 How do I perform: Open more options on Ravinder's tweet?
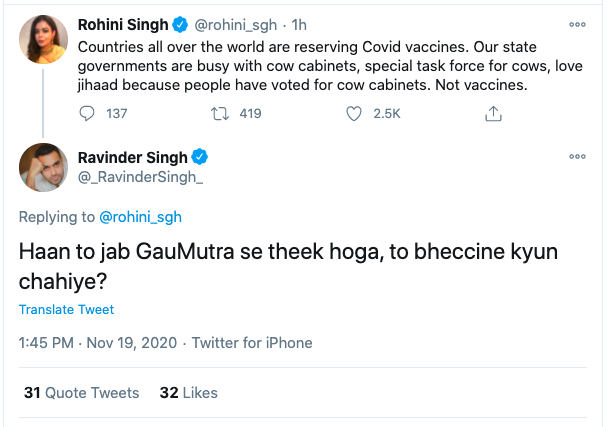[577, 157]
